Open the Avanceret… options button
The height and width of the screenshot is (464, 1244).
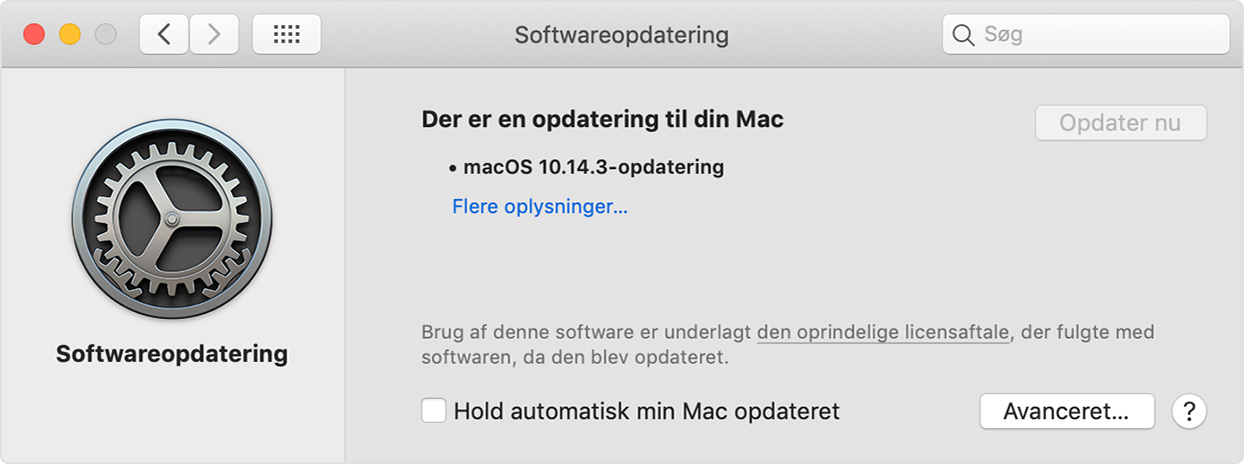click(x=1067, y=411)
